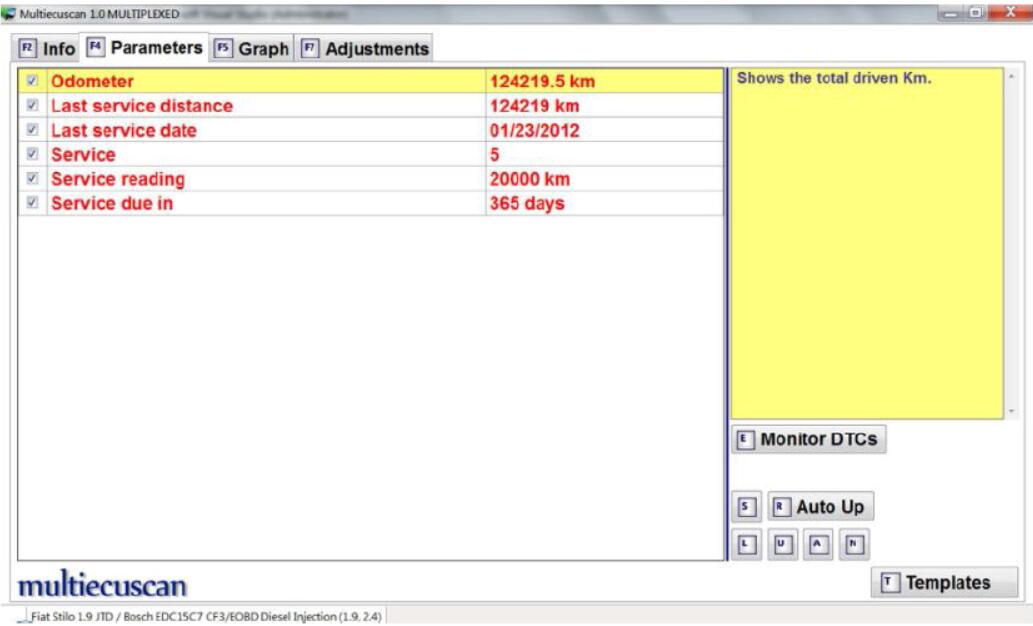
Task: Toggle the Service row checkbox
Action: [32, 154]
